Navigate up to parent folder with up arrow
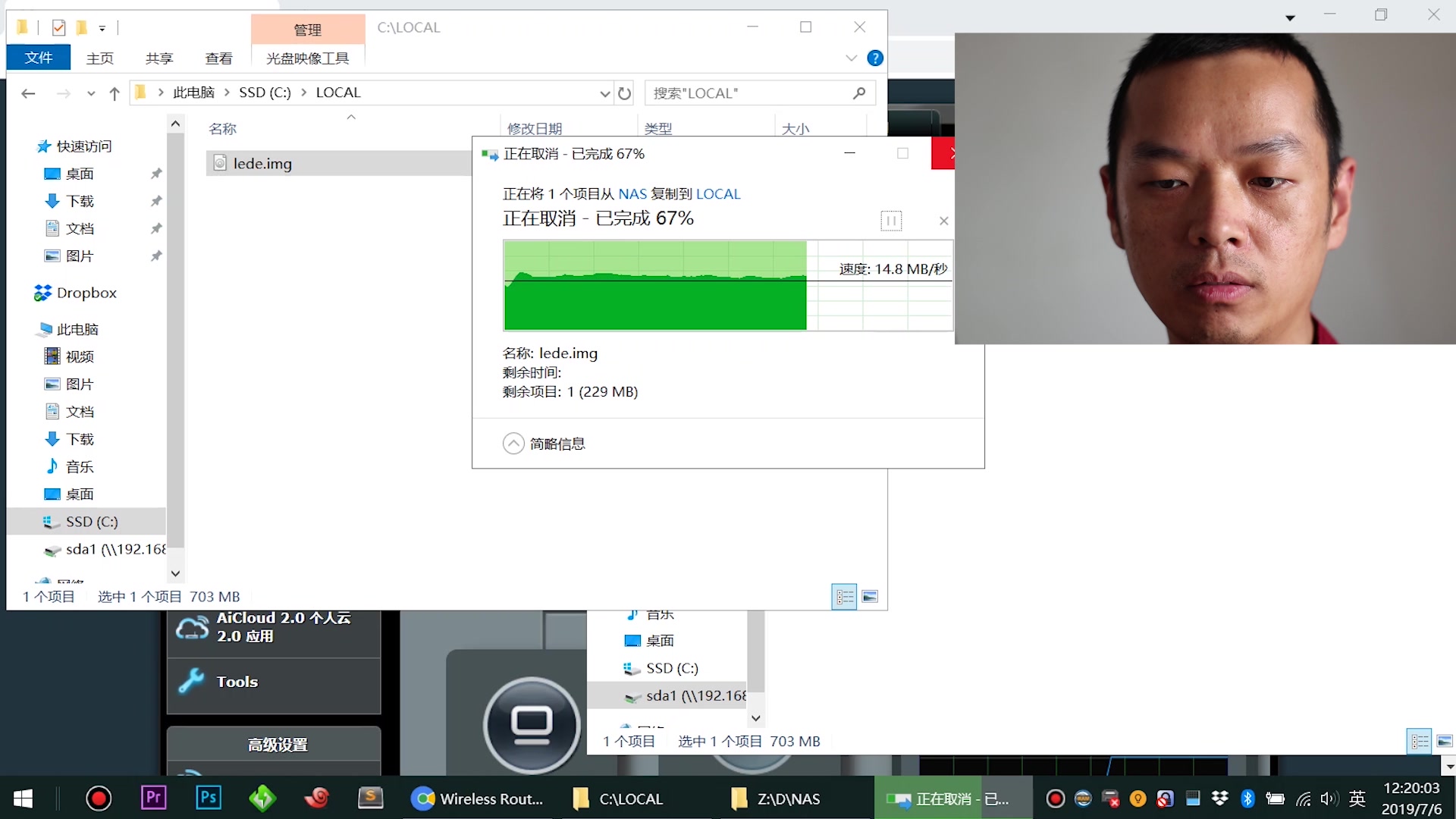This screenshot has height=819, width=1456. click(x=115, y=93)
